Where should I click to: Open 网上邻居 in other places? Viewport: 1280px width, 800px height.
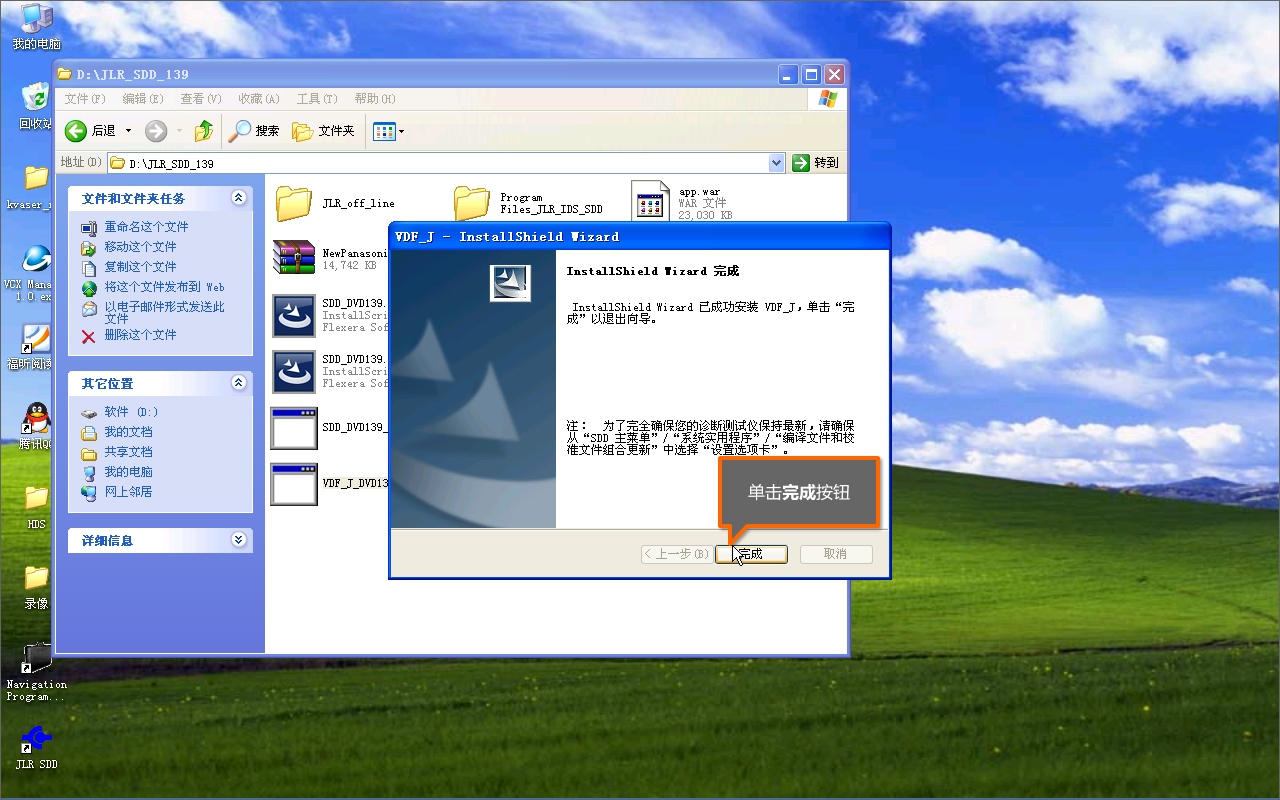click(128, 492)
